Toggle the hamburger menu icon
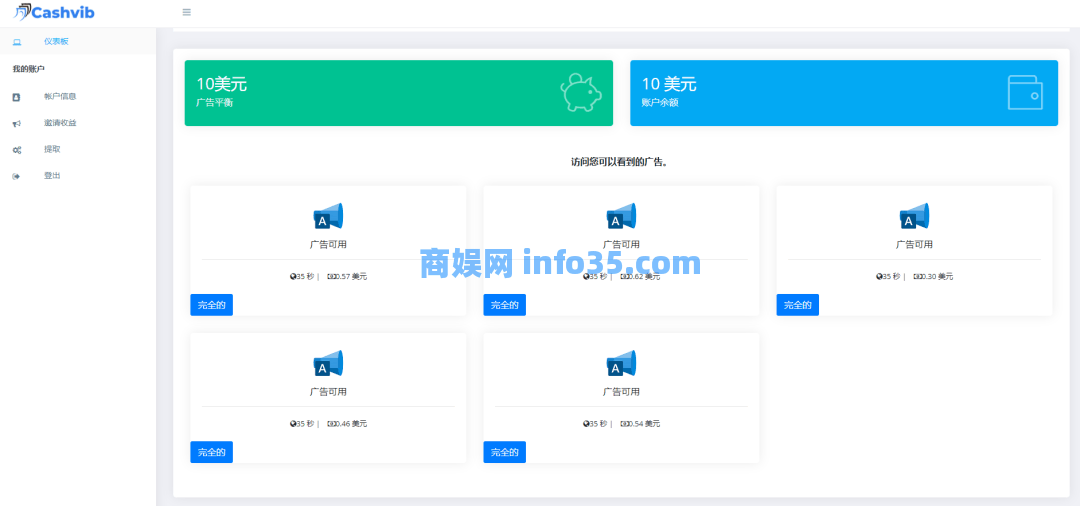The width and height of the screenshot is (1080, 506). [187, 12]
